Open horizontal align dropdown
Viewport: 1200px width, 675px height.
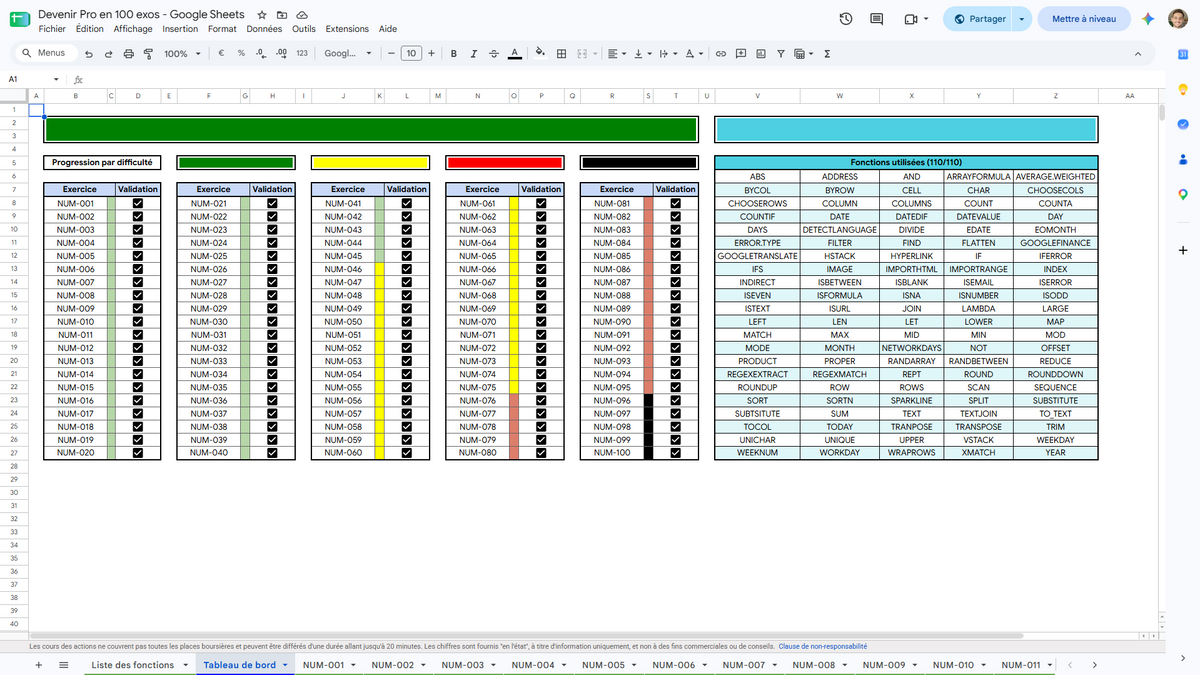coord(617,54)
